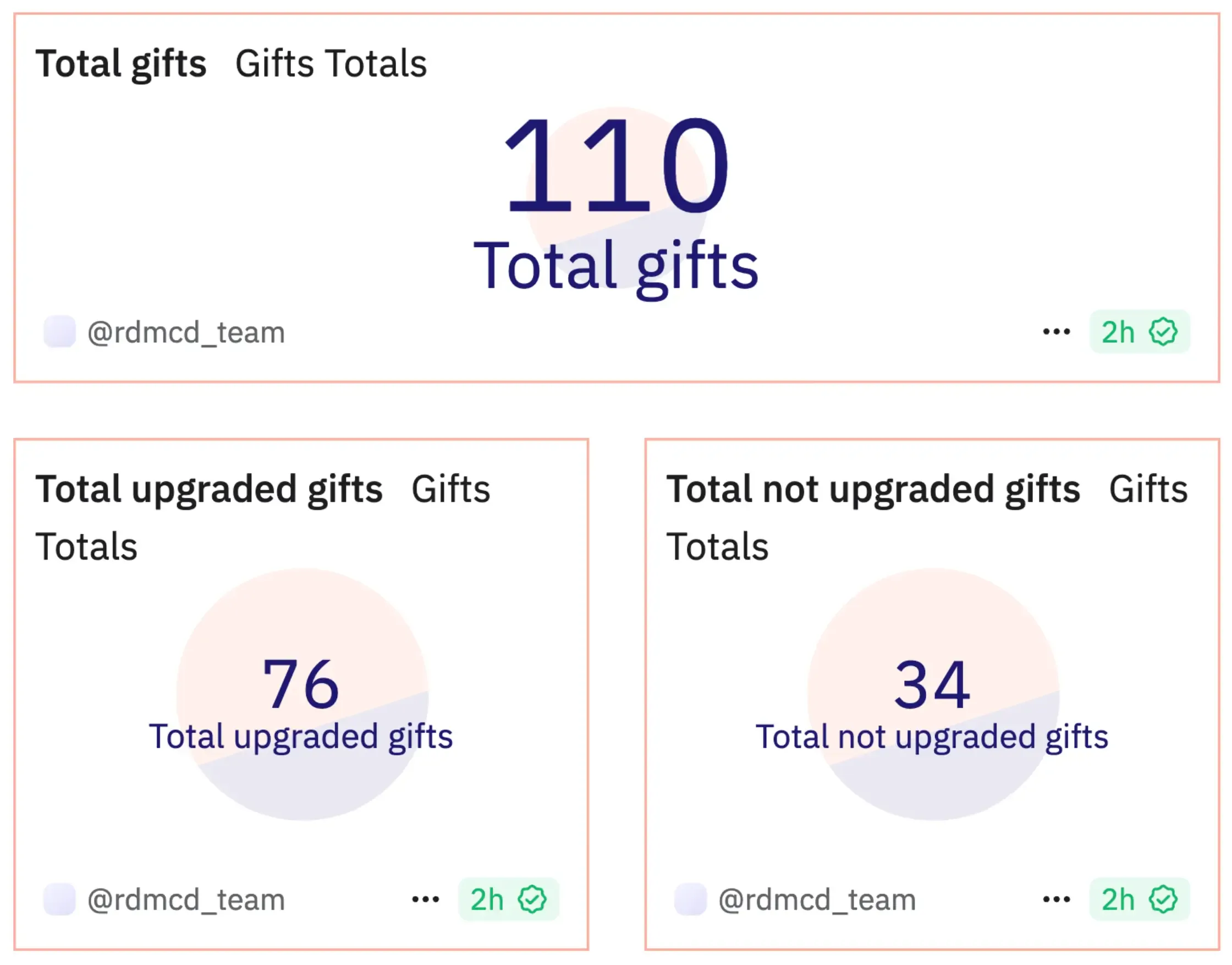1232x965 pixels.
Task: Select the @rdmcd_team avatar on Total gifts card
Action: pyautogui.click(x=59, y=332)
